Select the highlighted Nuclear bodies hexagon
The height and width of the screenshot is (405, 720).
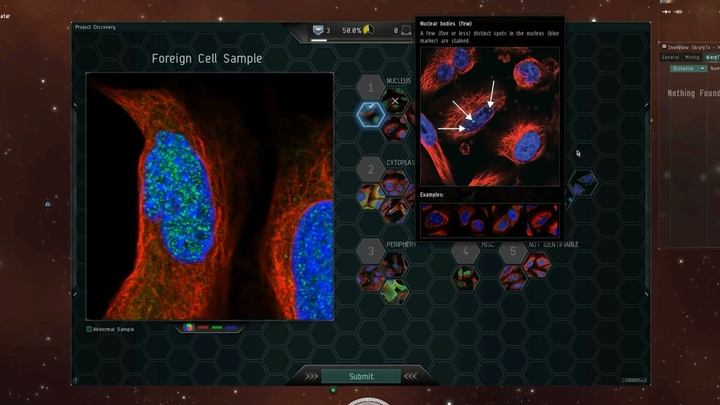[x=371, y=114]
